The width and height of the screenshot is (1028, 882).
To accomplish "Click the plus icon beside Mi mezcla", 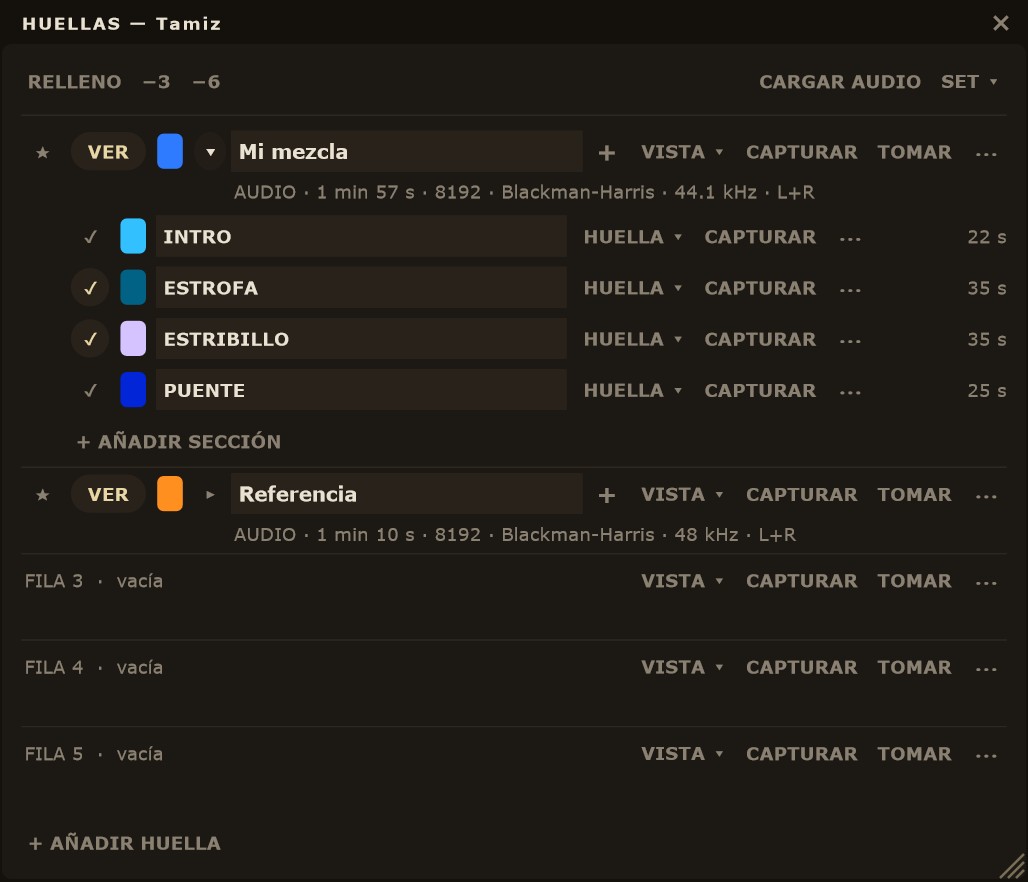I will [606, 153].
